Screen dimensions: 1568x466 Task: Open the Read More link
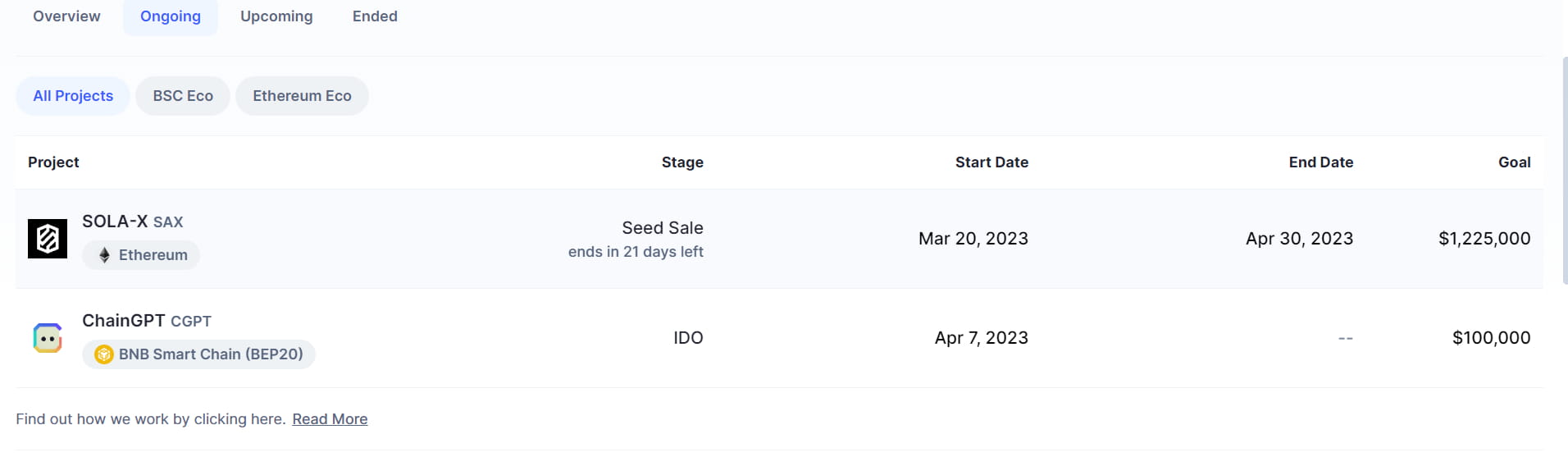click(x=330, y=419)
